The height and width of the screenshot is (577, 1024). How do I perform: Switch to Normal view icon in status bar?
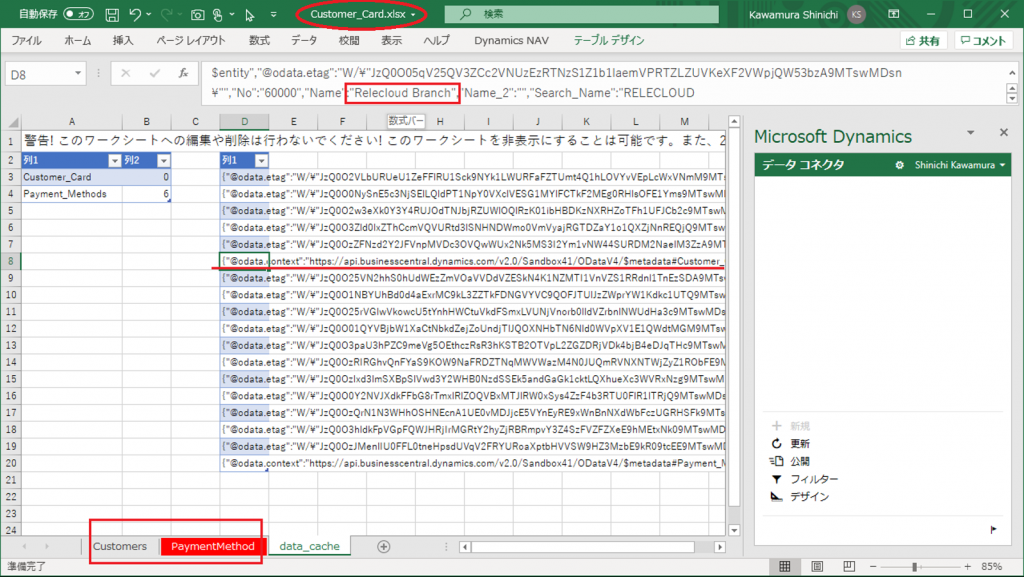click(x=784, y=566)
